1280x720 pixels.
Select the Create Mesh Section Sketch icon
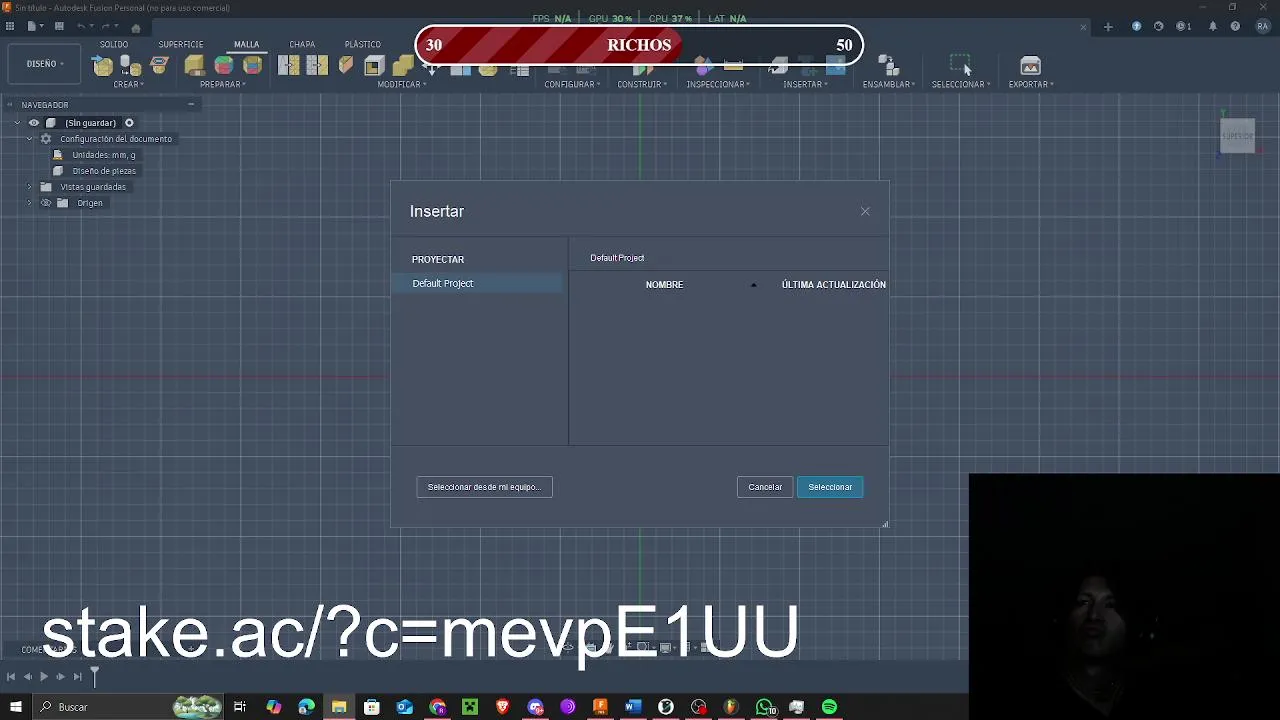(x=159, y=66)
